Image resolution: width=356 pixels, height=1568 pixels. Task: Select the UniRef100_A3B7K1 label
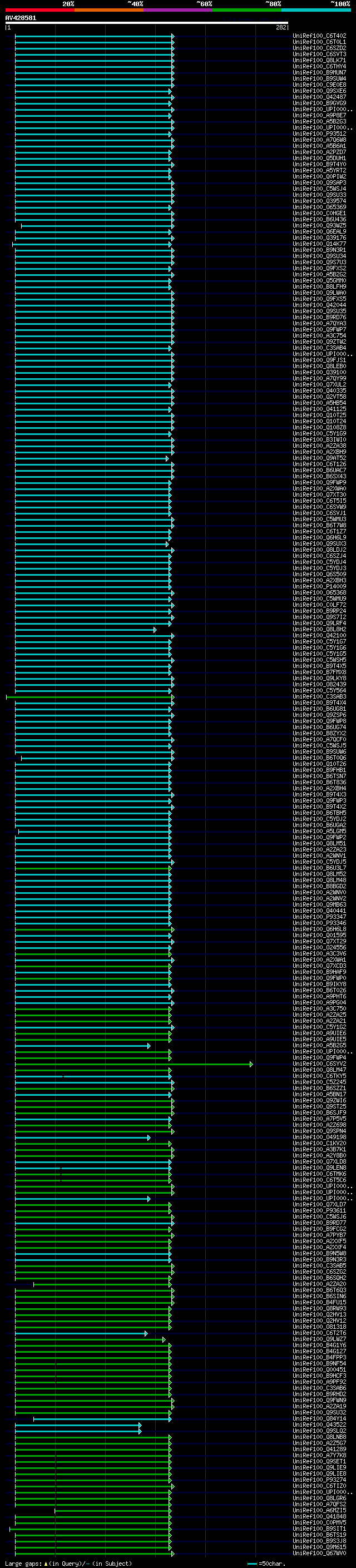319,1150
